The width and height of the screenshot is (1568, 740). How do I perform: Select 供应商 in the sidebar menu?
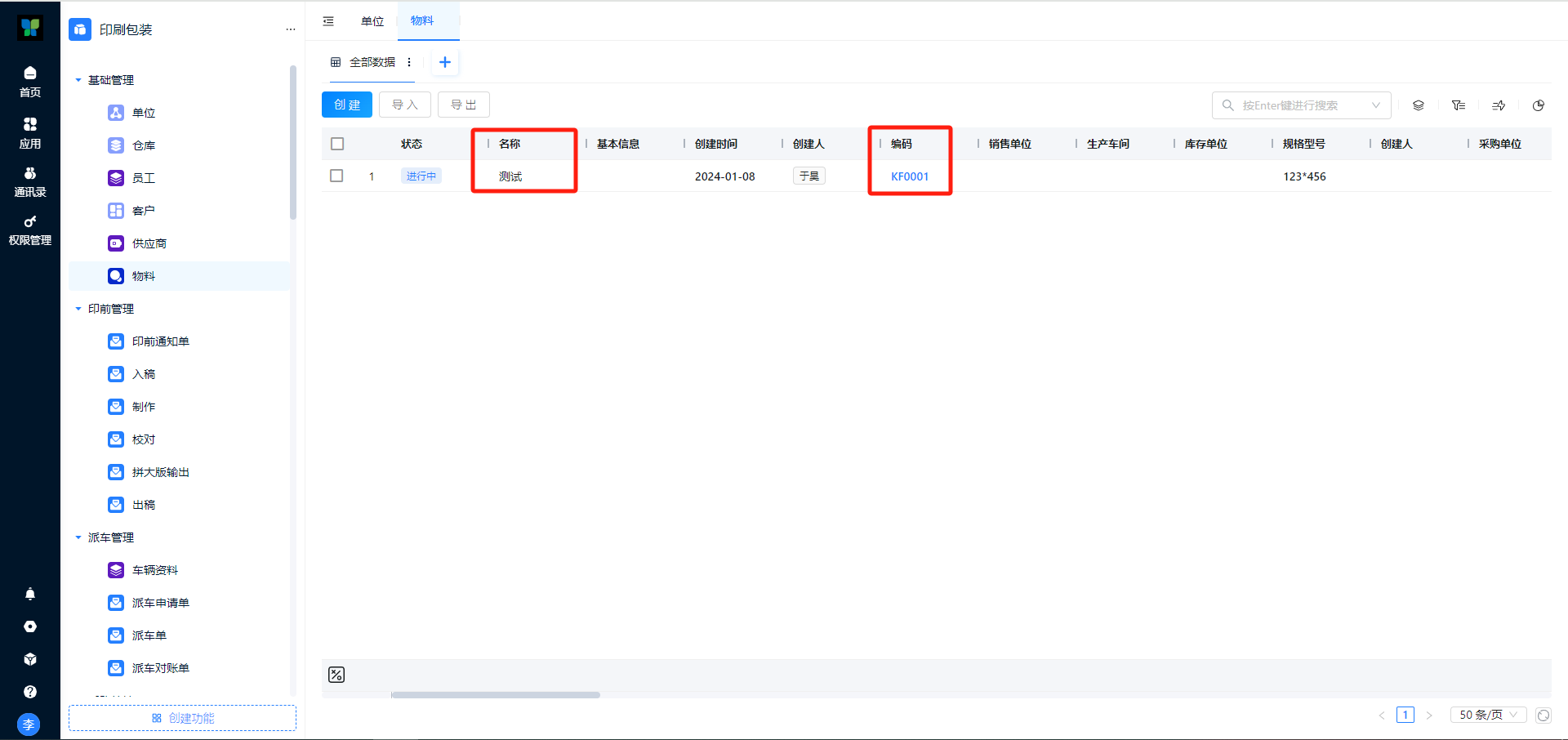(149, 243)
